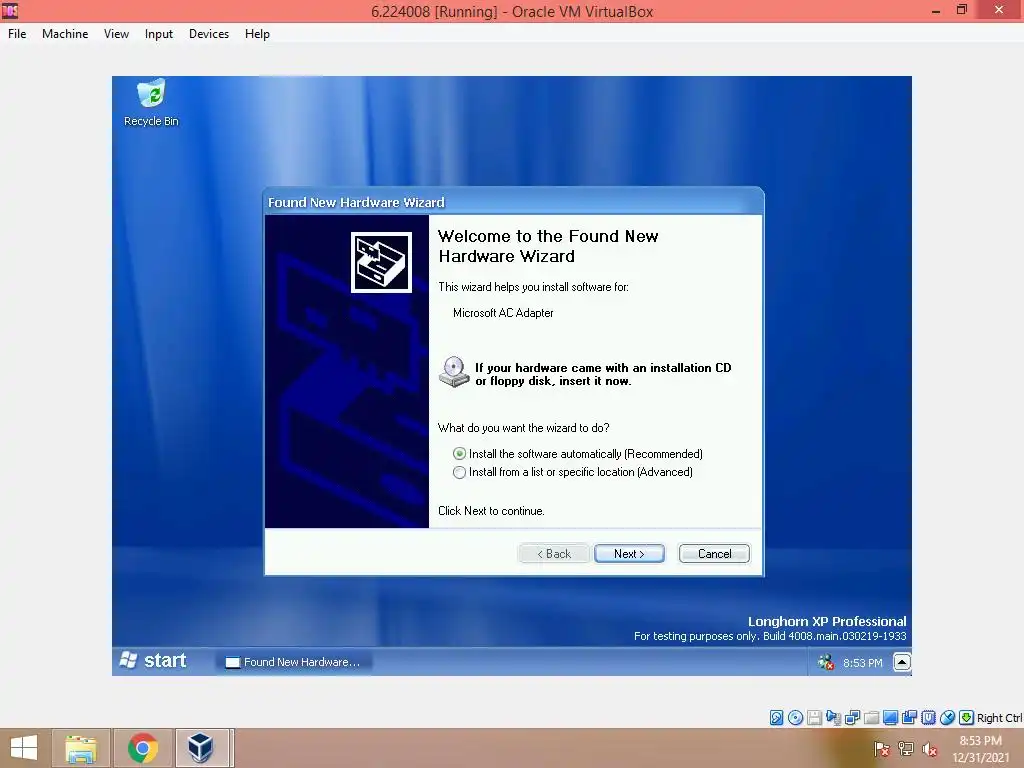This screenshot has height=768, width=1024.
Task: Restore down the VirtualBox window
Action: tap(962, 10)
